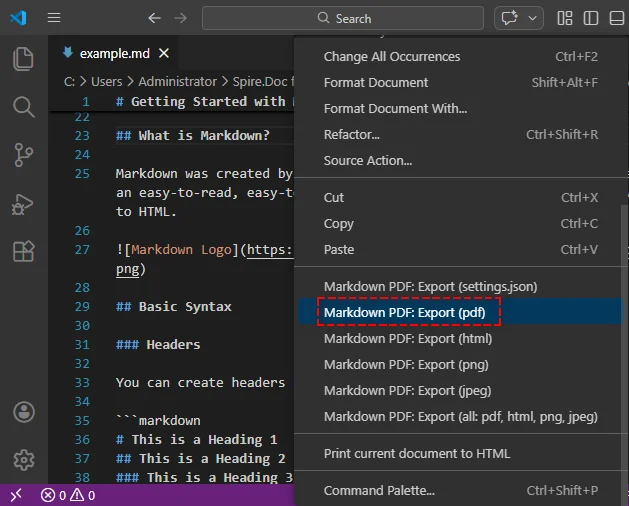
Task: Click the '## What is Markdown?' heading
Action: (x=193, y=136)
